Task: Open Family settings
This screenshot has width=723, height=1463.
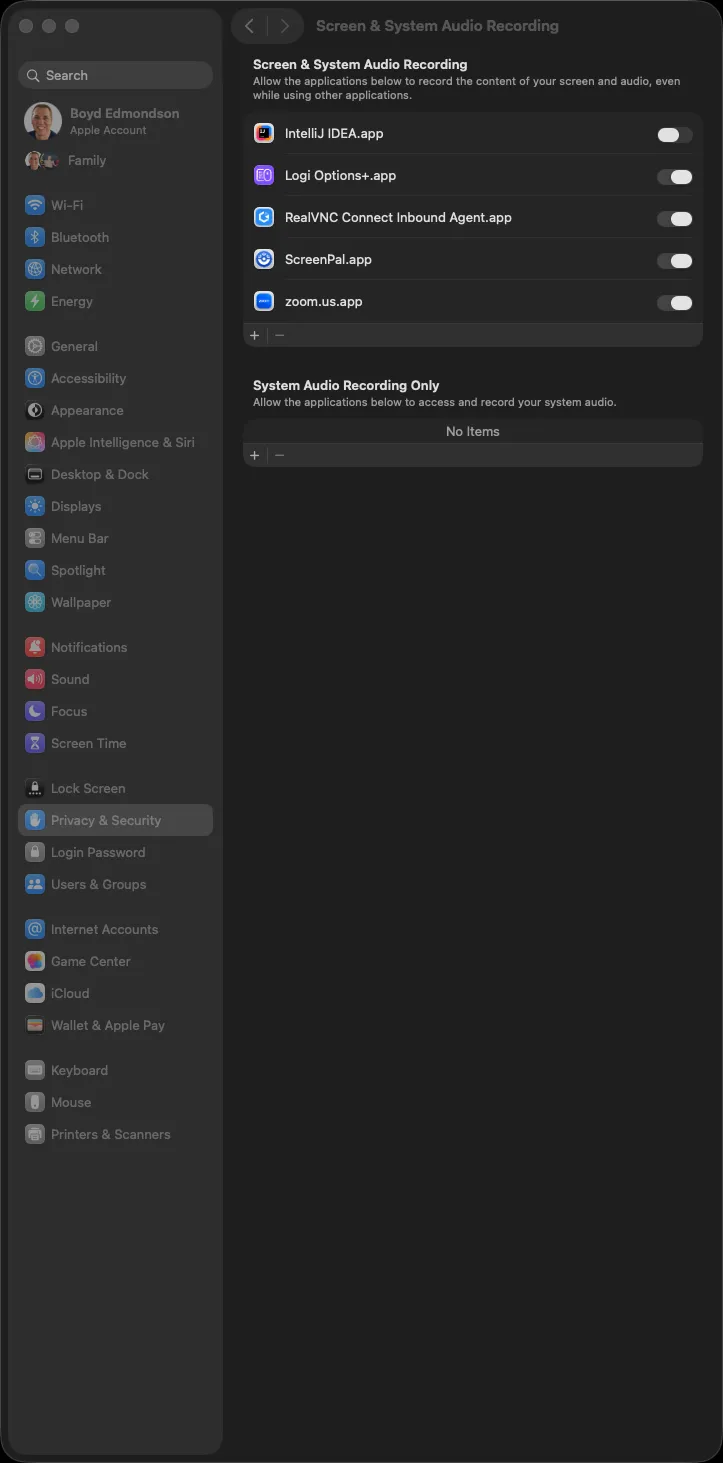Action: tap(115, 160)
